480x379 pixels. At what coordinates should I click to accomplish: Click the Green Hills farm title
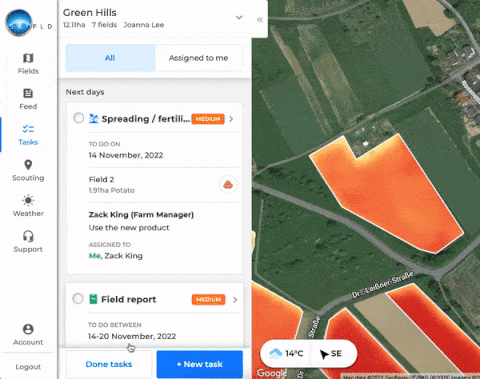90,13
